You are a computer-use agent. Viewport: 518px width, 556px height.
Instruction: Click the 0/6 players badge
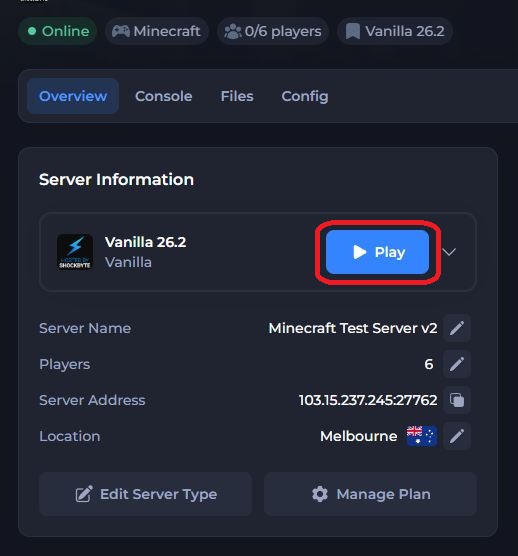click(273, 31)
